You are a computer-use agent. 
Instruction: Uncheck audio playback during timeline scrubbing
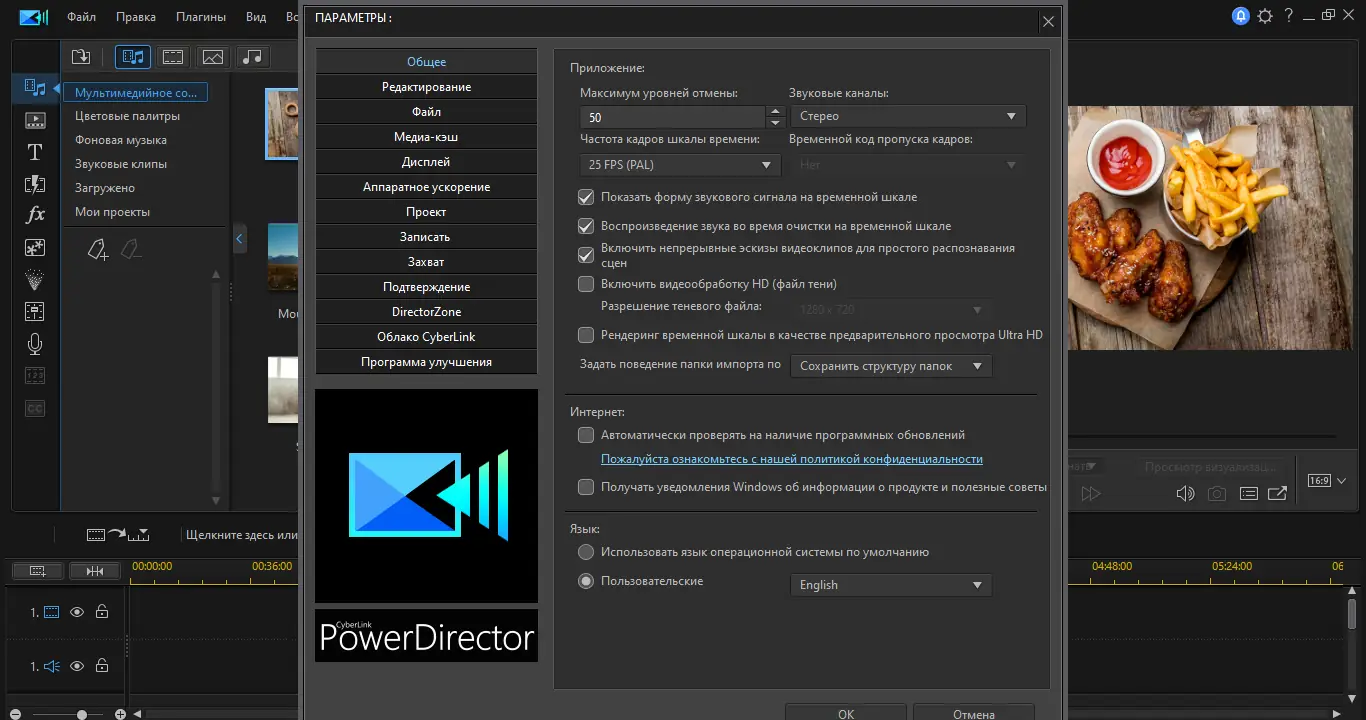pyautogui.click(x=586, y=226)
